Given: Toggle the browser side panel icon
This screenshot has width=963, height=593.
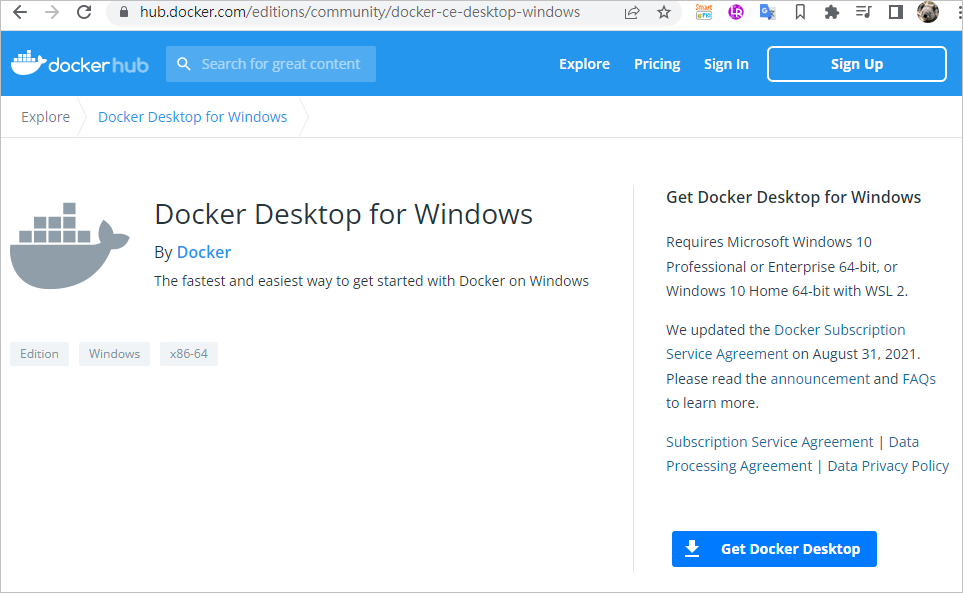Looking at the screenshot, I should coord(895,12).
